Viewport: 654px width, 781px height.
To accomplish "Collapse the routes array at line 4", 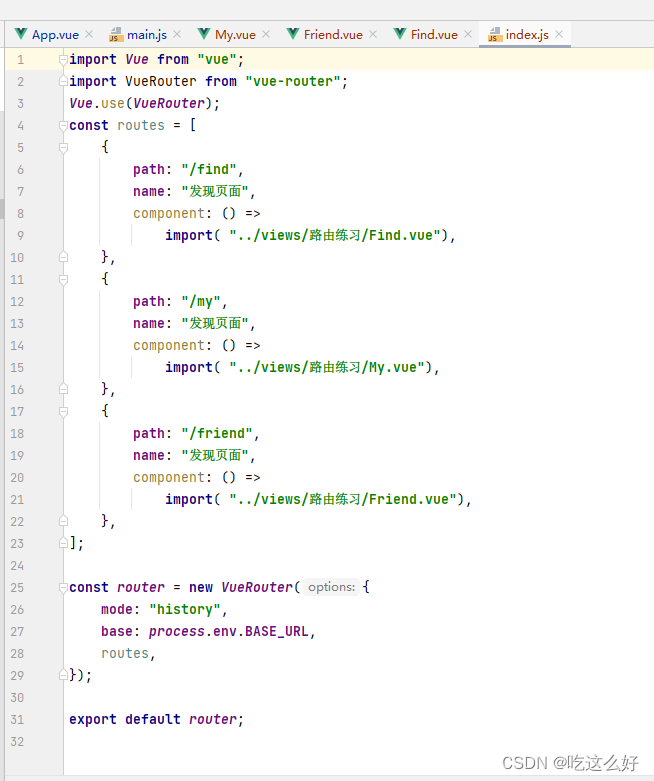I will coord(63,126).
